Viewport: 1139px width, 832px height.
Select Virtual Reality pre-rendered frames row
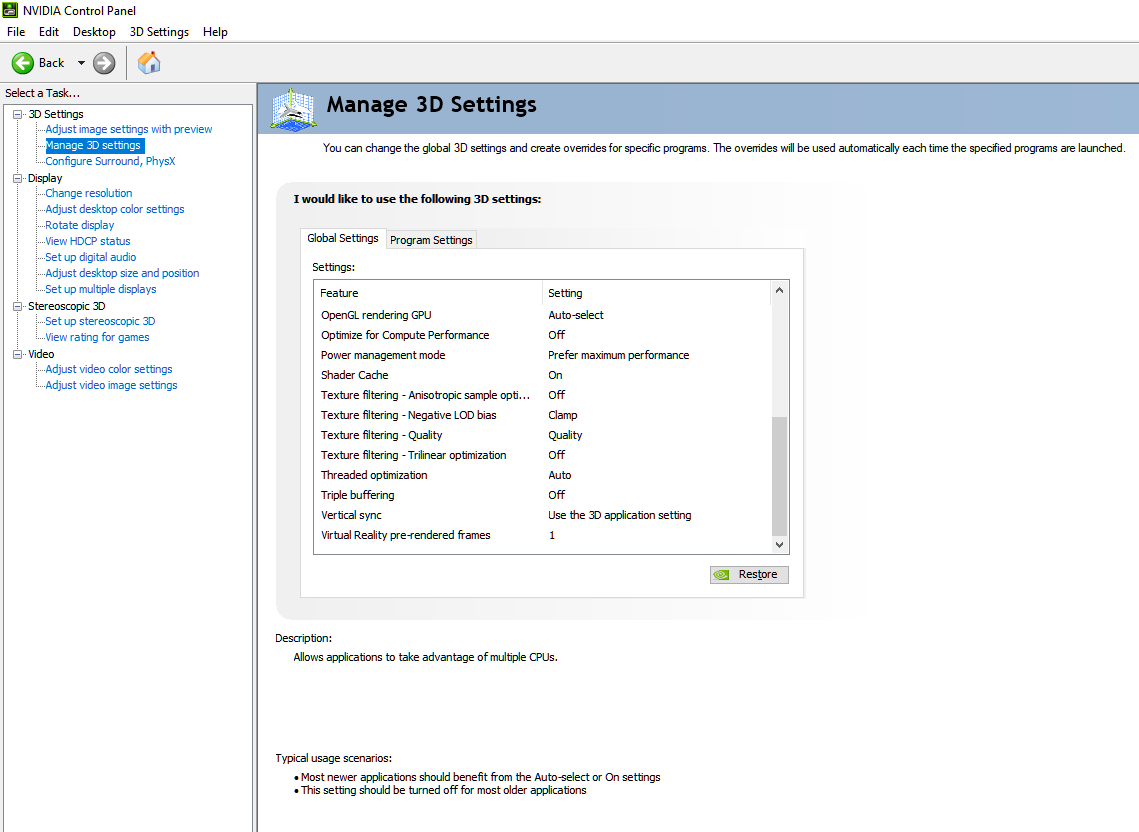tap(542, 535)
